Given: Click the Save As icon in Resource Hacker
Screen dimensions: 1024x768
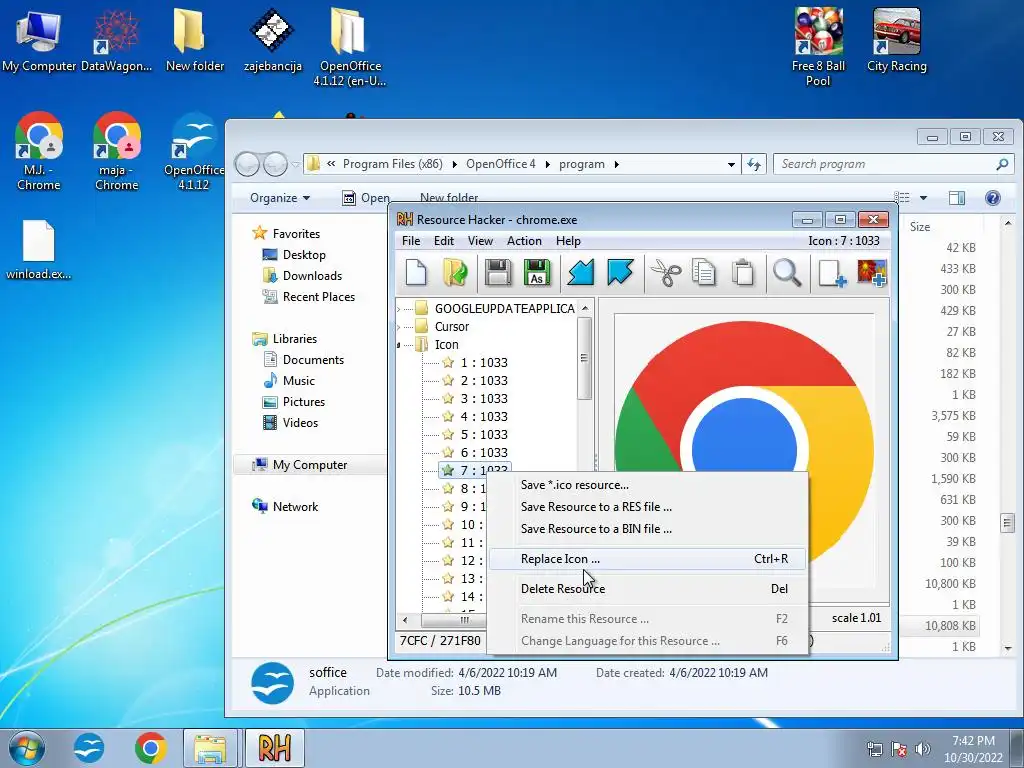Looking at the screenshot, I should (537, 273).
